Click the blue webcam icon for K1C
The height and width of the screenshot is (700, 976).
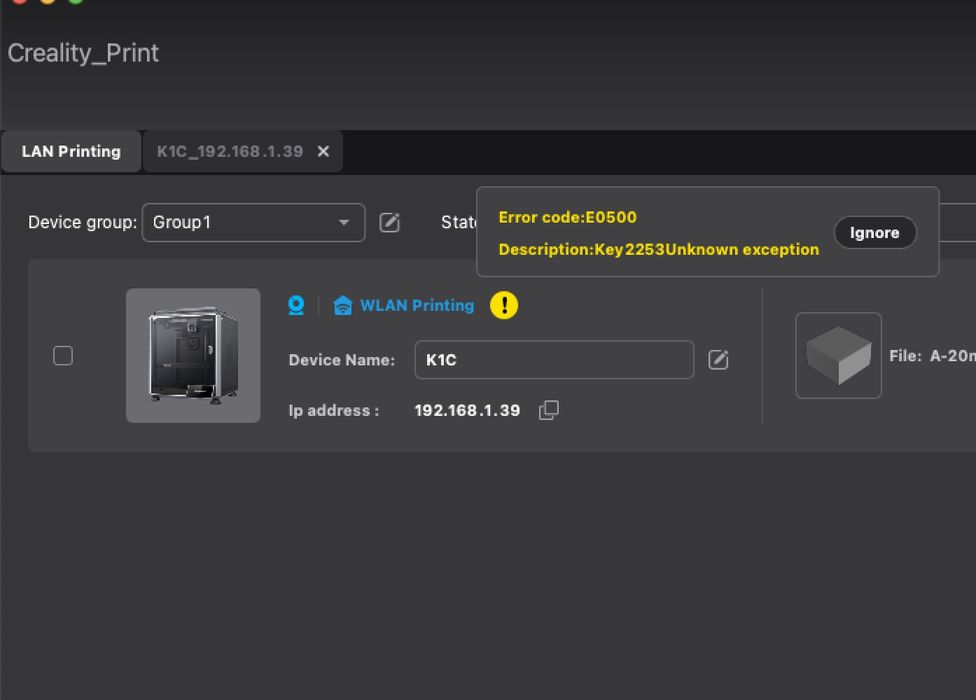tap(296, 306)
